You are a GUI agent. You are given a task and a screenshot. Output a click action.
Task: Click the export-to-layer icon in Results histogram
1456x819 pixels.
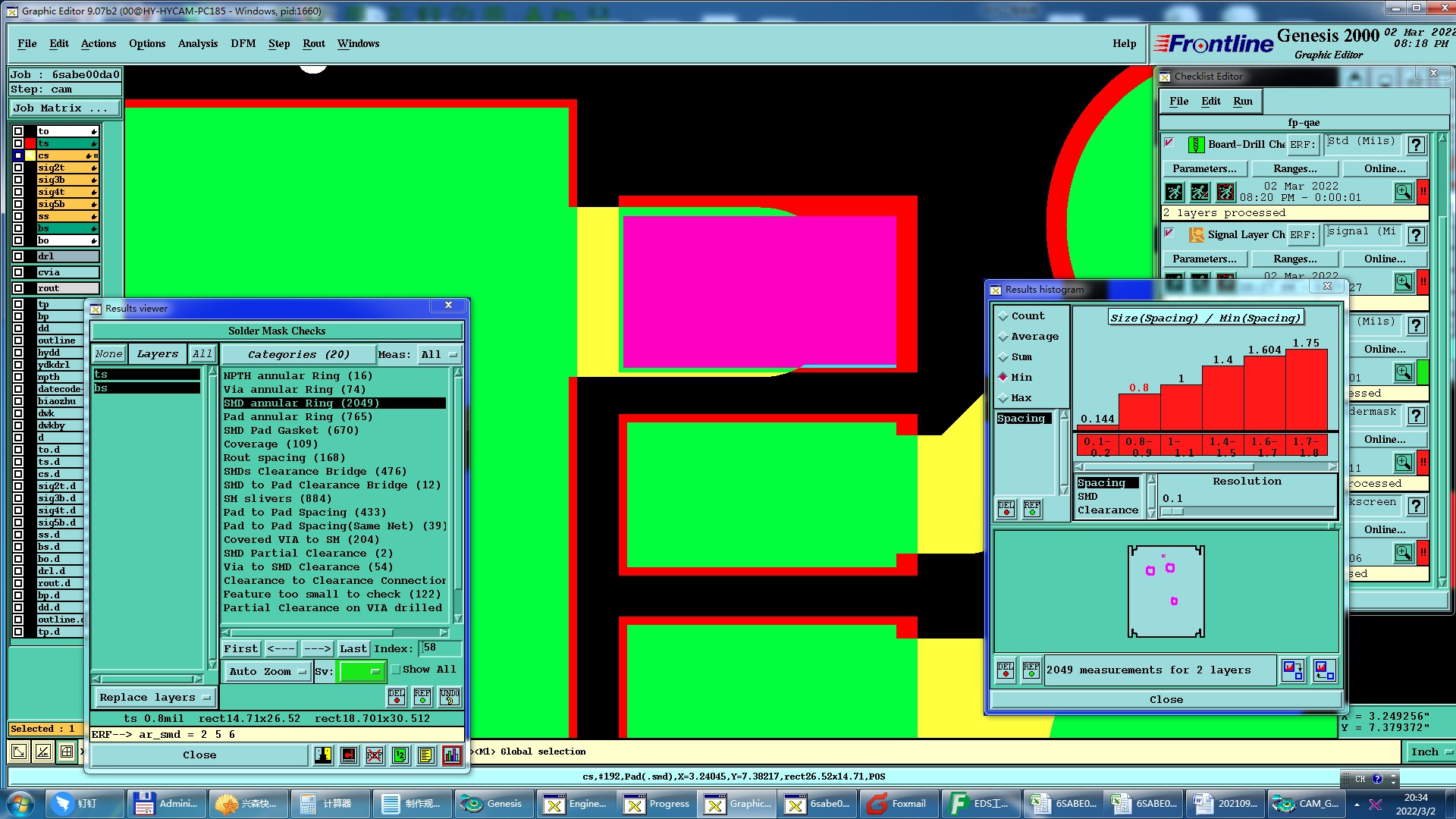click(x=1293, y=670)
